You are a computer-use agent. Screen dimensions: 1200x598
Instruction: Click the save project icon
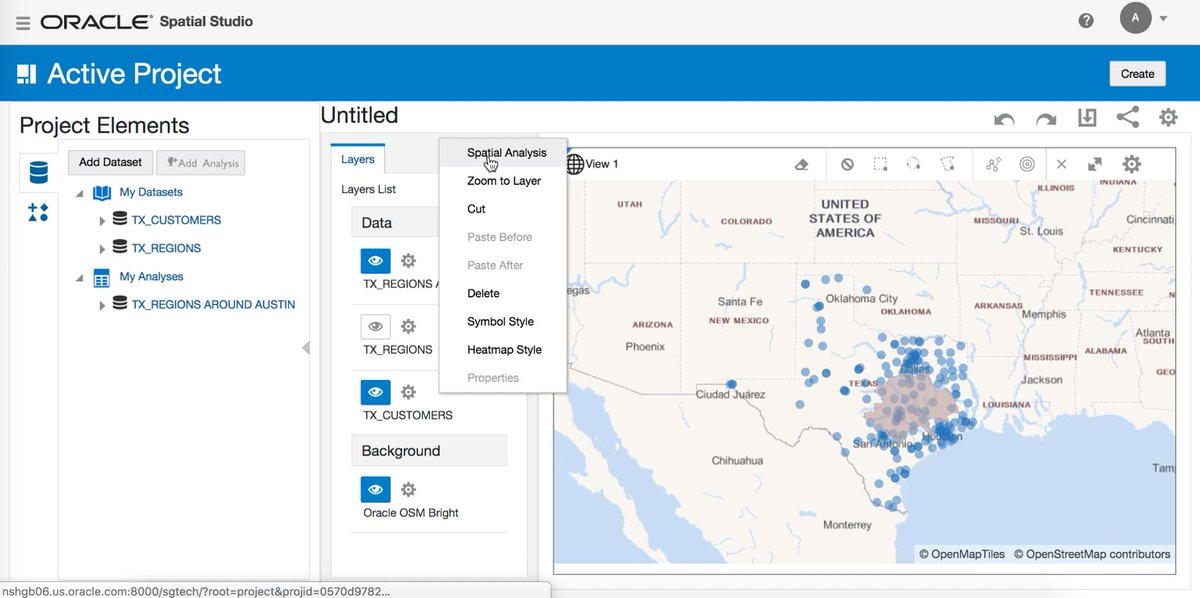(1087, 118)
